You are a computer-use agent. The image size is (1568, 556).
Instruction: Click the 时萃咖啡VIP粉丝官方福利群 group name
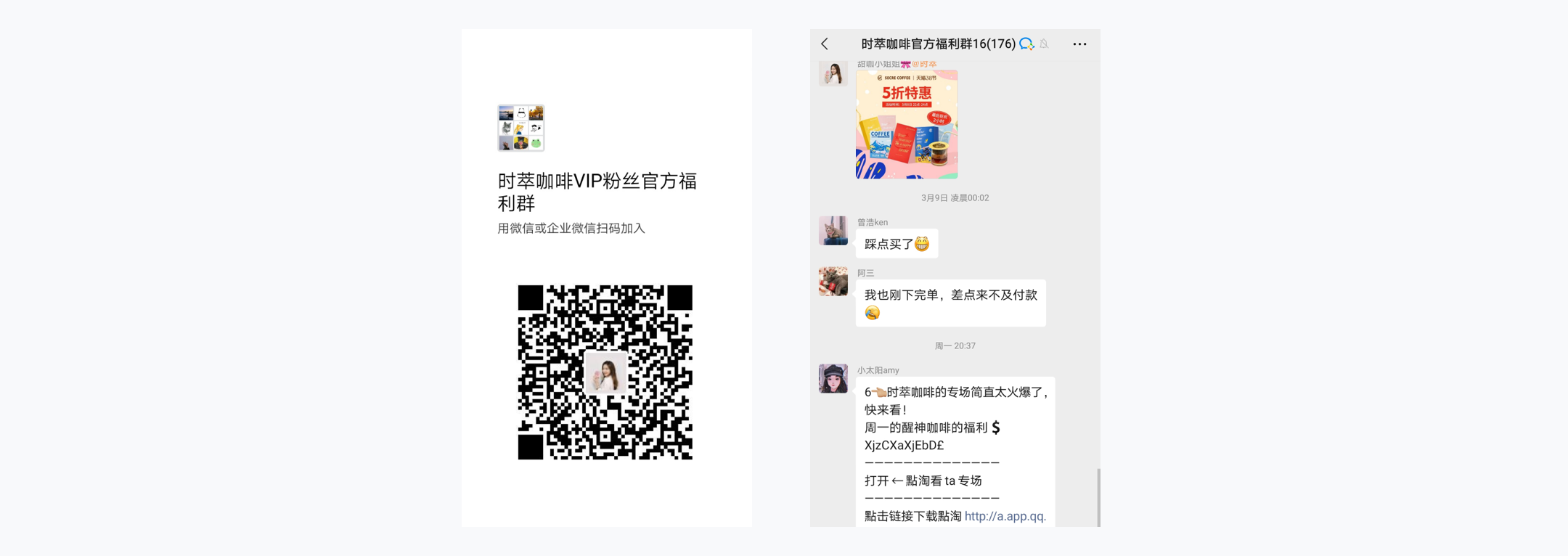point(597,192)
